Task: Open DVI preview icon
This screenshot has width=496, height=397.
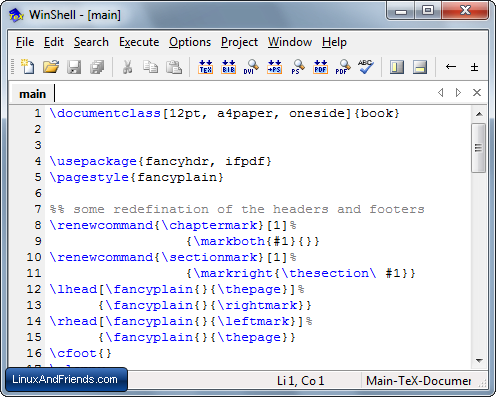Action: [251, 67]
